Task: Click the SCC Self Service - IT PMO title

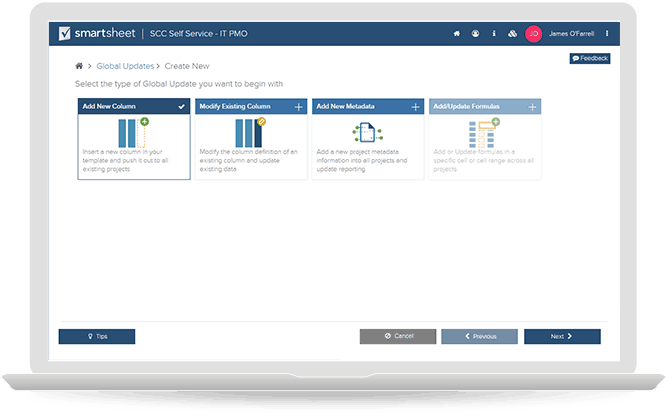Action: tap(198, 34)
